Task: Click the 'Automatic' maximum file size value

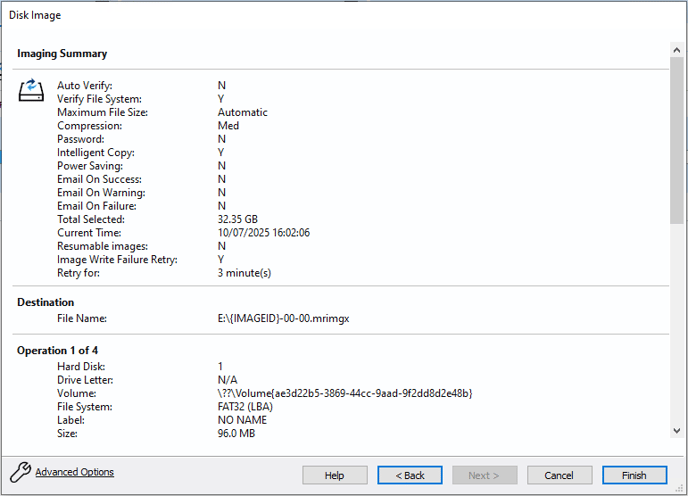Action: click(243, 112)
